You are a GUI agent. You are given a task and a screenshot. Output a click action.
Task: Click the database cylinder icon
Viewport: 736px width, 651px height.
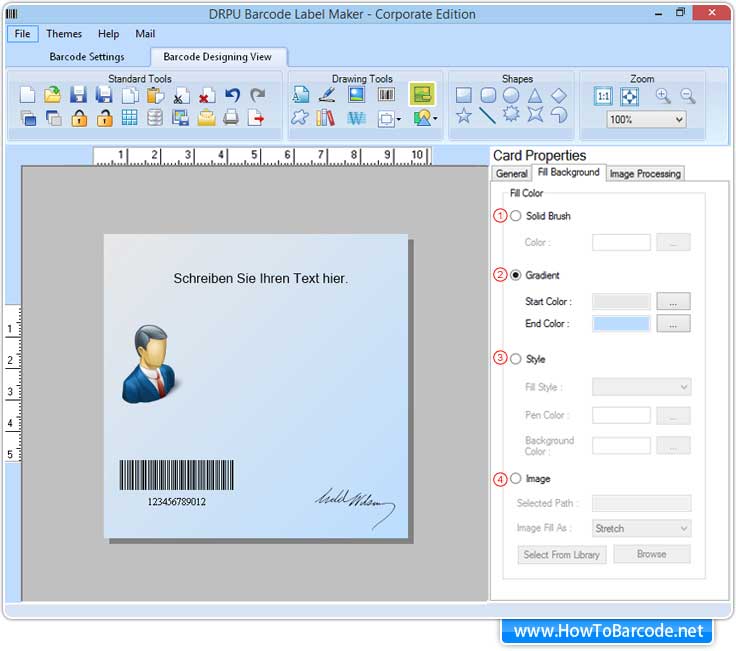[155, 117]
